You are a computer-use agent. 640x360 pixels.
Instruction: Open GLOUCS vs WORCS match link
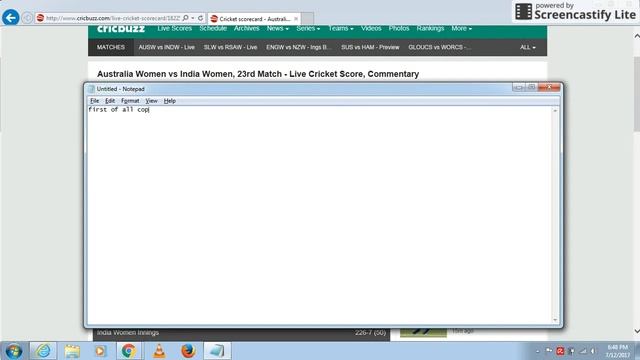[x=440, y=47]
